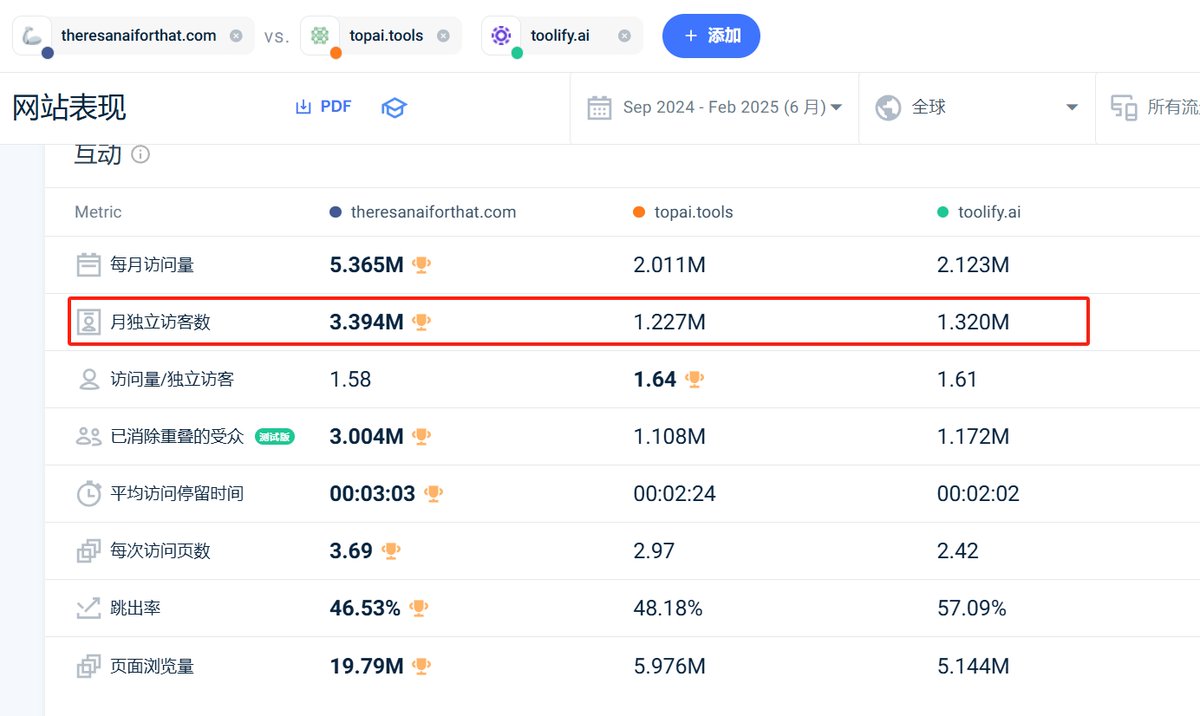Screen dimensions: 1200x716
Task: Remove toolify.ai from comparison
Action: 624,36
